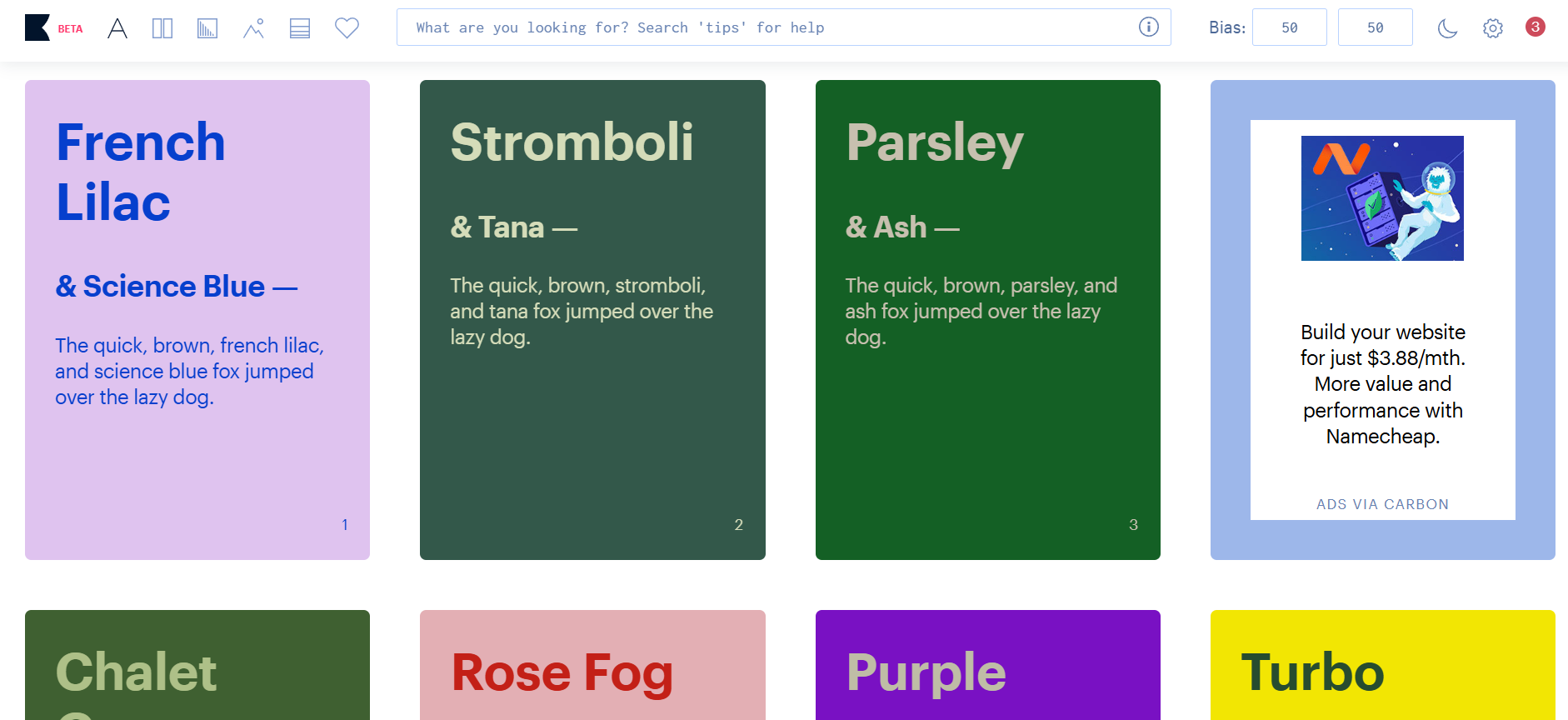The width and height of the screenshot is (1568, 720).
Task: Click the red notification badge showing 3
Action: [1535, 27]
